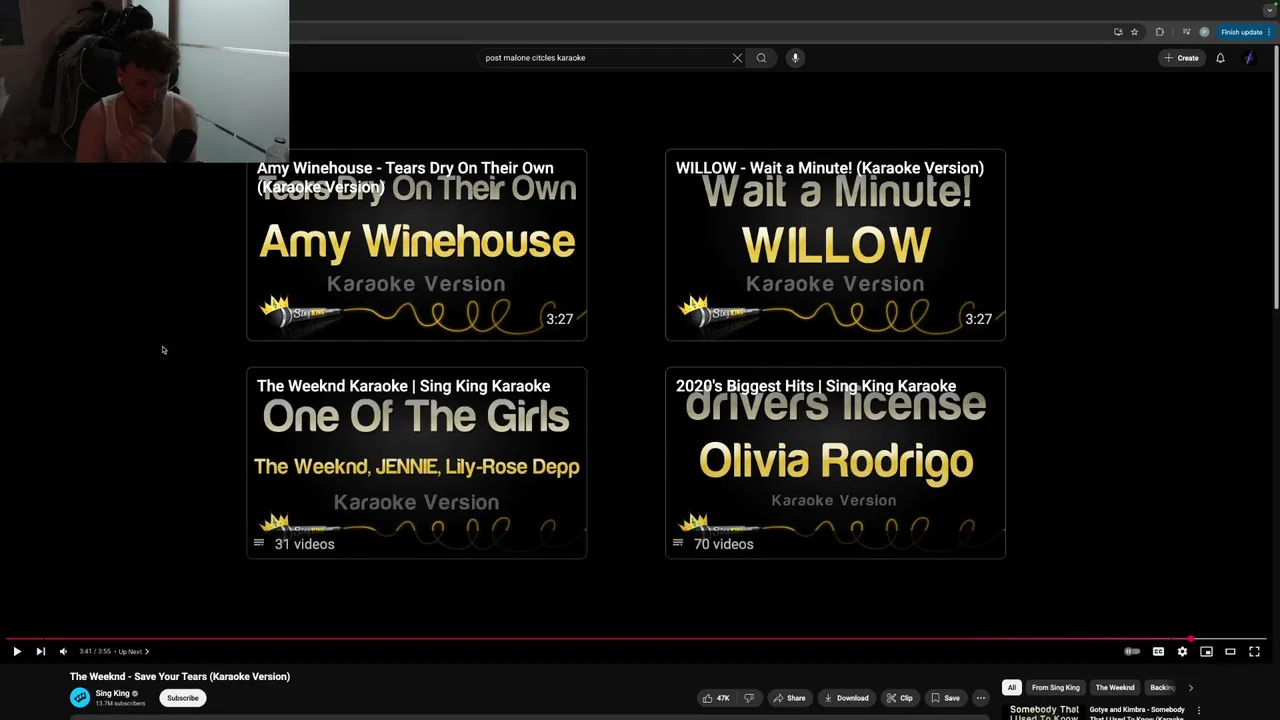Open the Sing King channel name link
The width and height of the screenshot is (1280, 720).
click(x=112, y=693)
